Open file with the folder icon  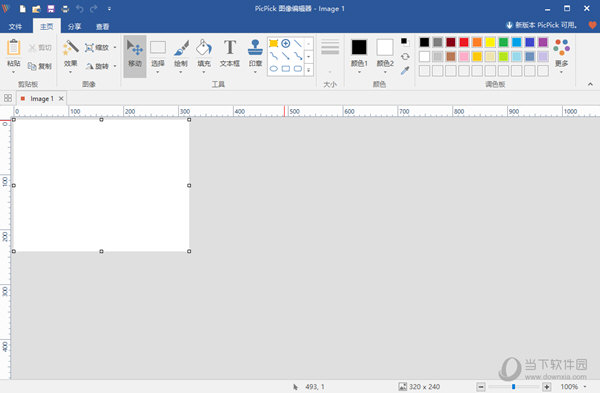(x=36, y=8)
